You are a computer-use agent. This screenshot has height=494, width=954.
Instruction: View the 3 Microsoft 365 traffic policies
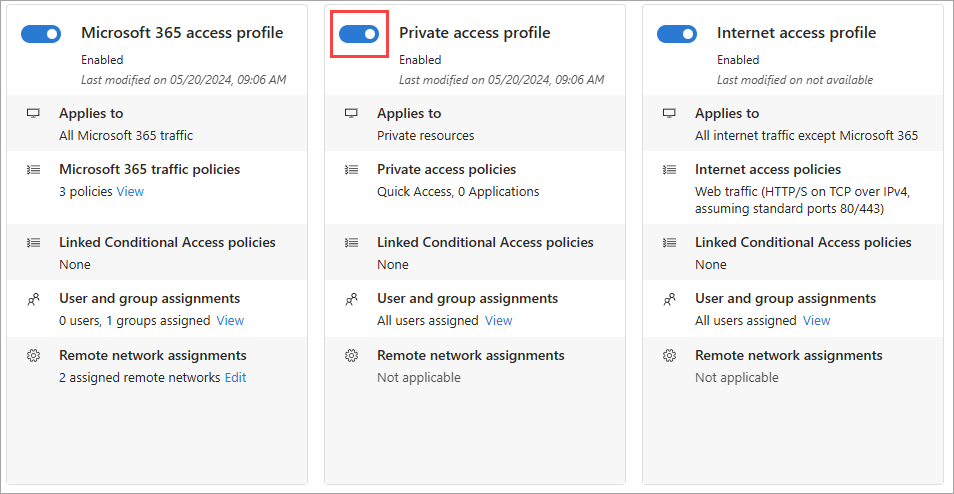[130, 191]
